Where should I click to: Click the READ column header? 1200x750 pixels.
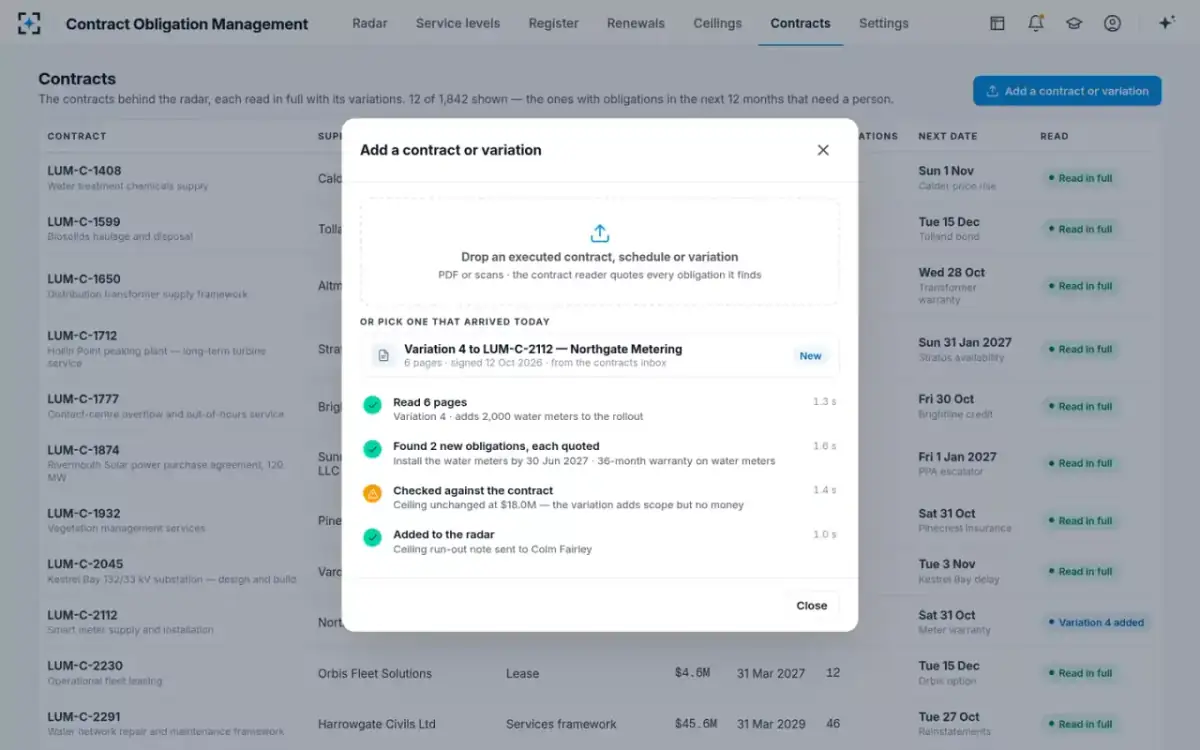(x=1054, y=136)
